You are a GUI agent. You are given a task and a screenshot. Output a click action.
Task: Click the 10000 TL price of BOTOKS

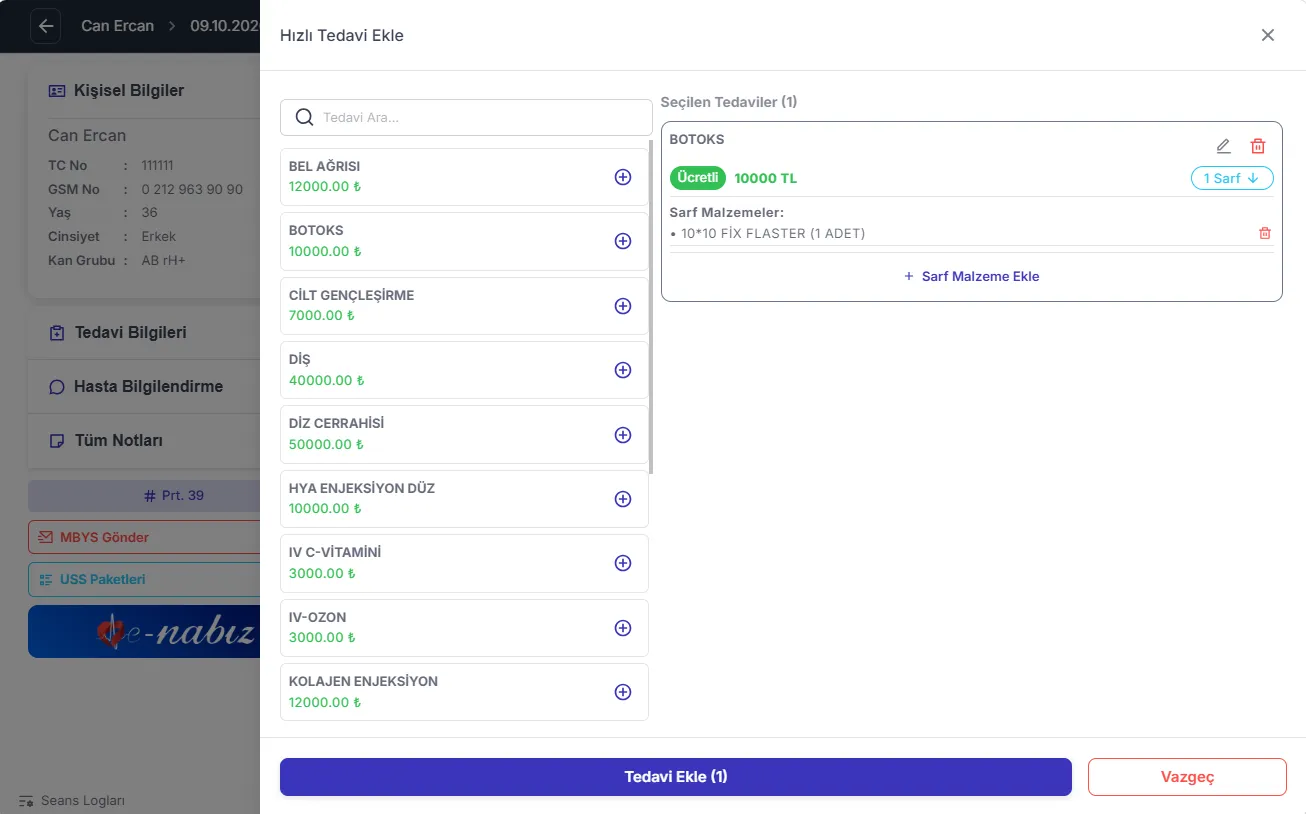coord(766,179)
